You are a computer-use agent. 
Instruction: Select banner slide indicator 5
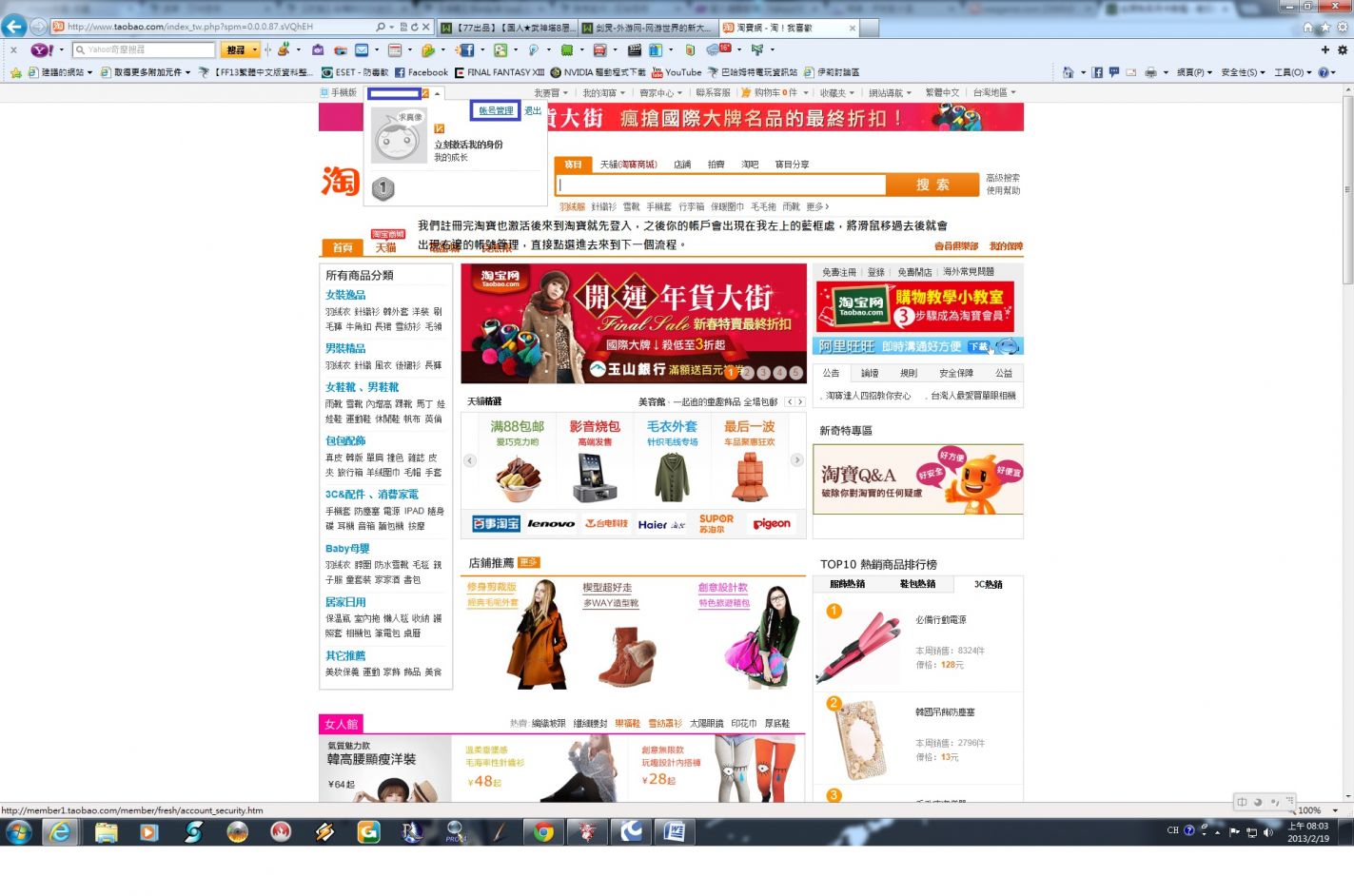tap(795, 373)
